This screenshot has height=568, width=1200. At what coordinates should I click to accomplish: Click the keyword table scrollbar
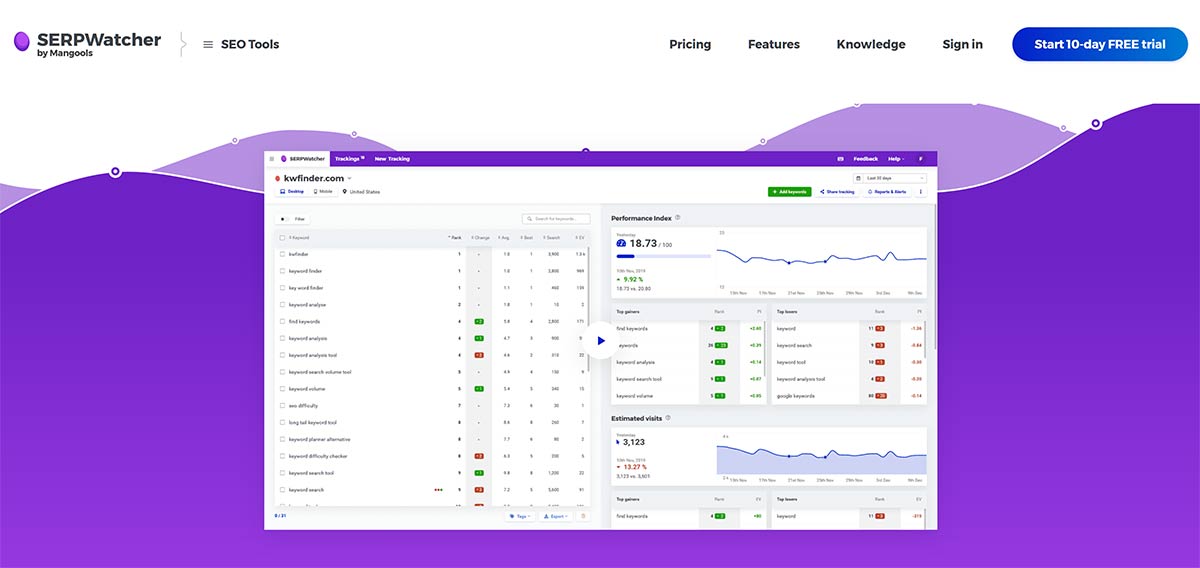[589, 310]
